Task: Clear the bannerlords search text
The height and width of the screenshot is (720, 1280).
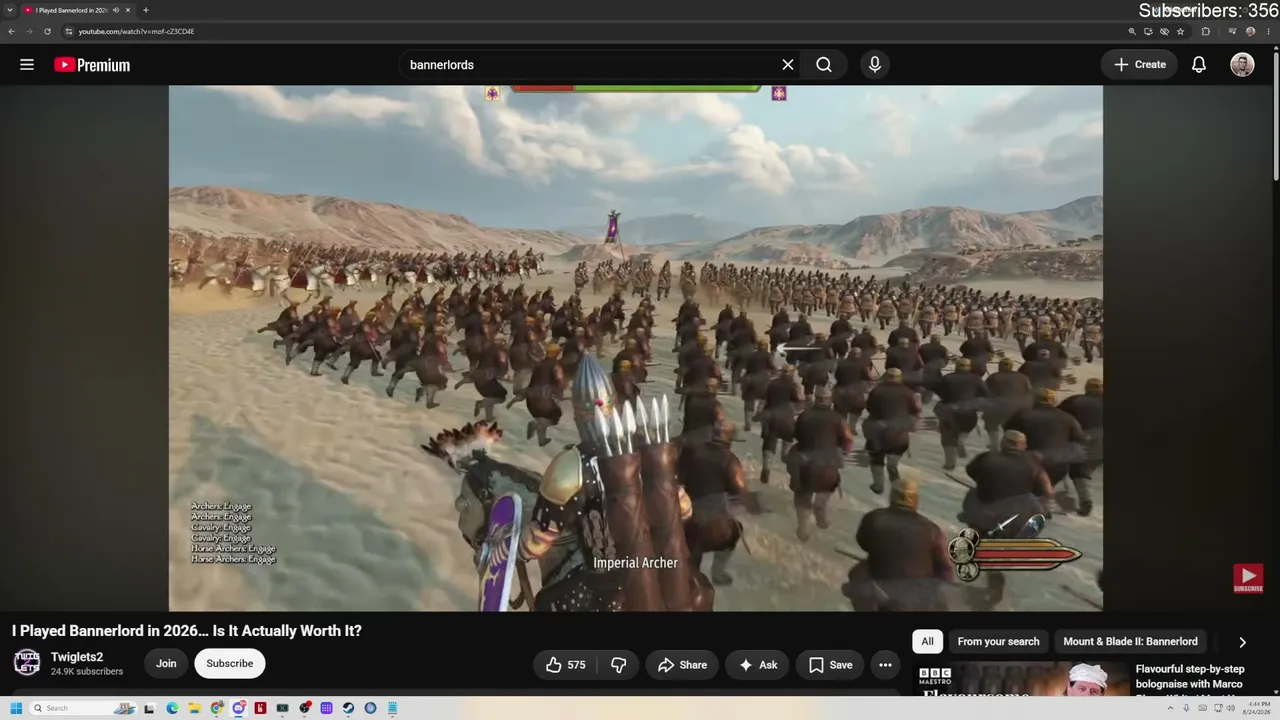Action: pos(788,65)
